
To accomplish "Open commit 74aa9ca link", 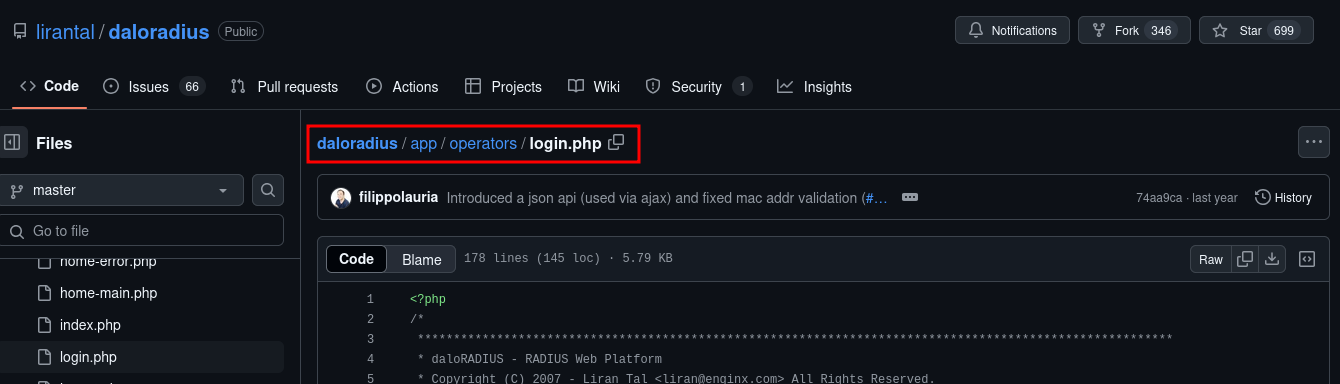I will 1159,198.
